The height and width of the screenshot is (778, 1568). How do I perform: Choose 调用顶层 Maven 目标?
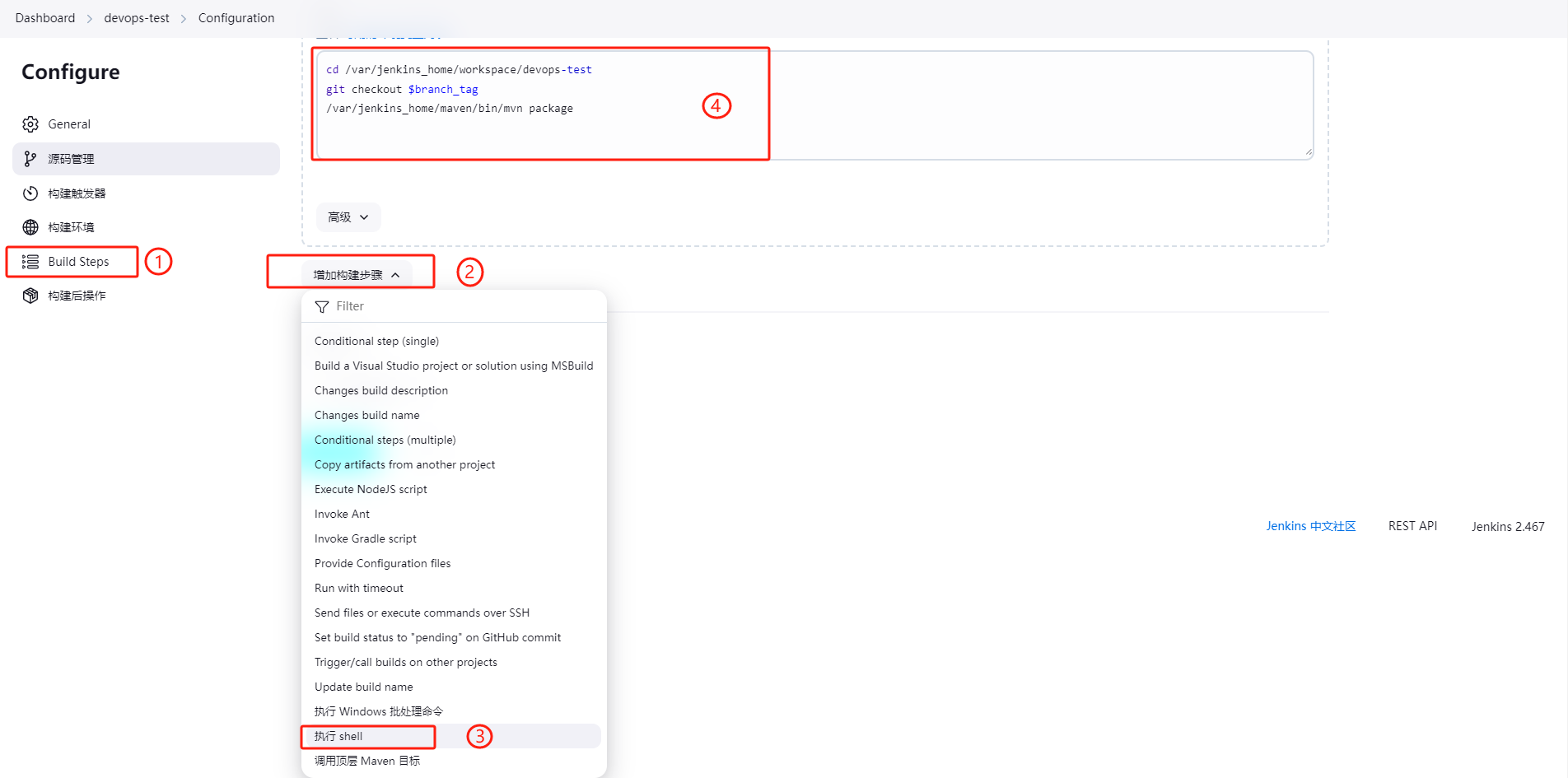(454, 761)
